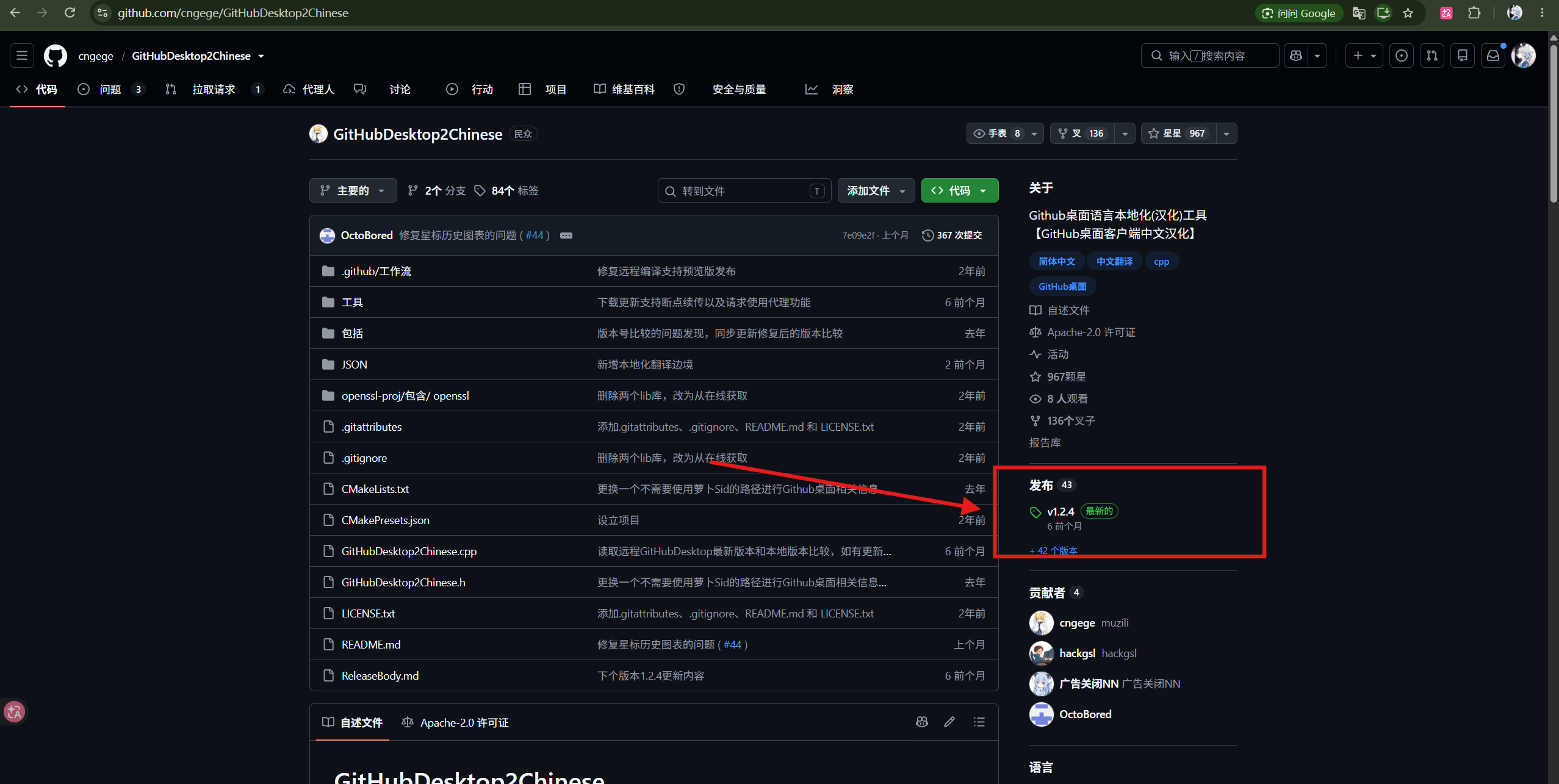The height and width of the screenshot is (784, 1559).
Task: Focus the top GitHub search box
Action: [1209, 56]
